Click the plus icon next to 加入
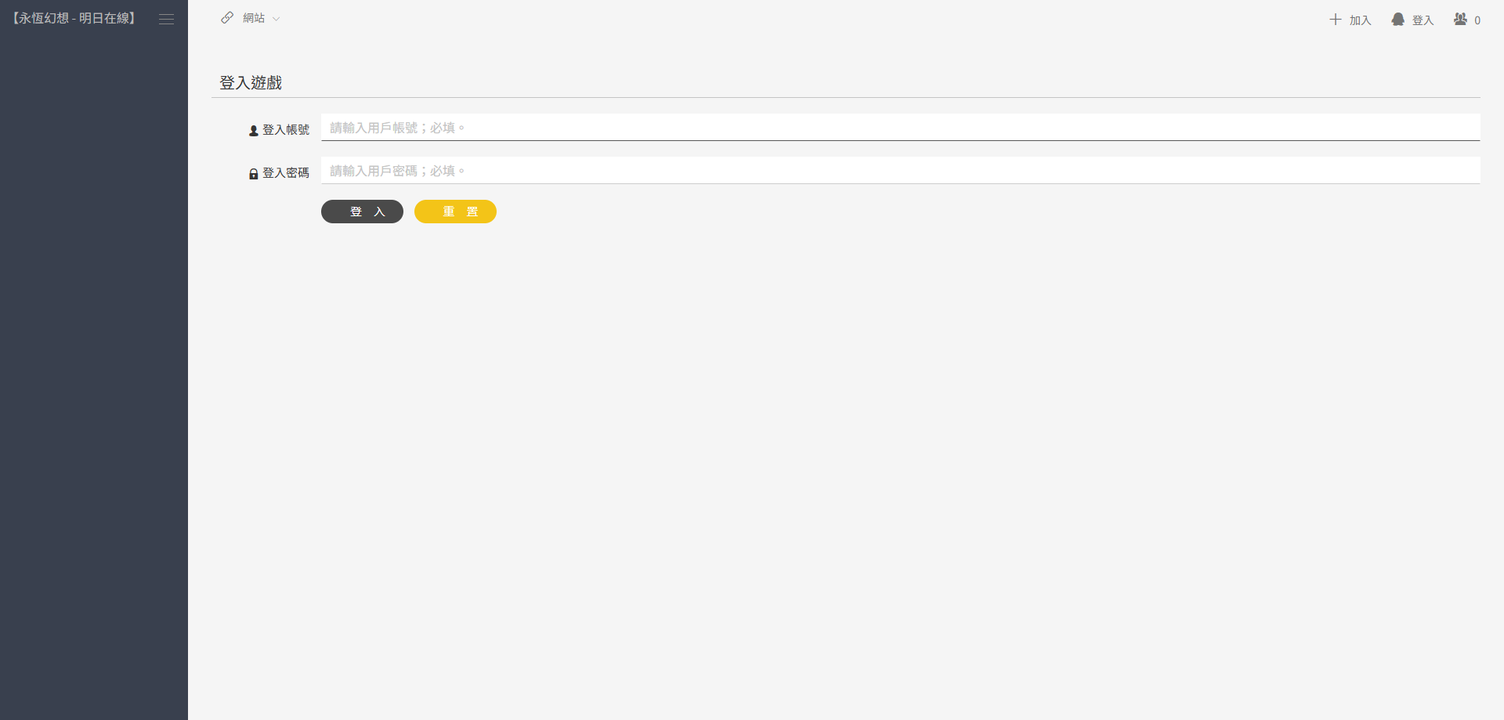 [x=1335, y=19]
